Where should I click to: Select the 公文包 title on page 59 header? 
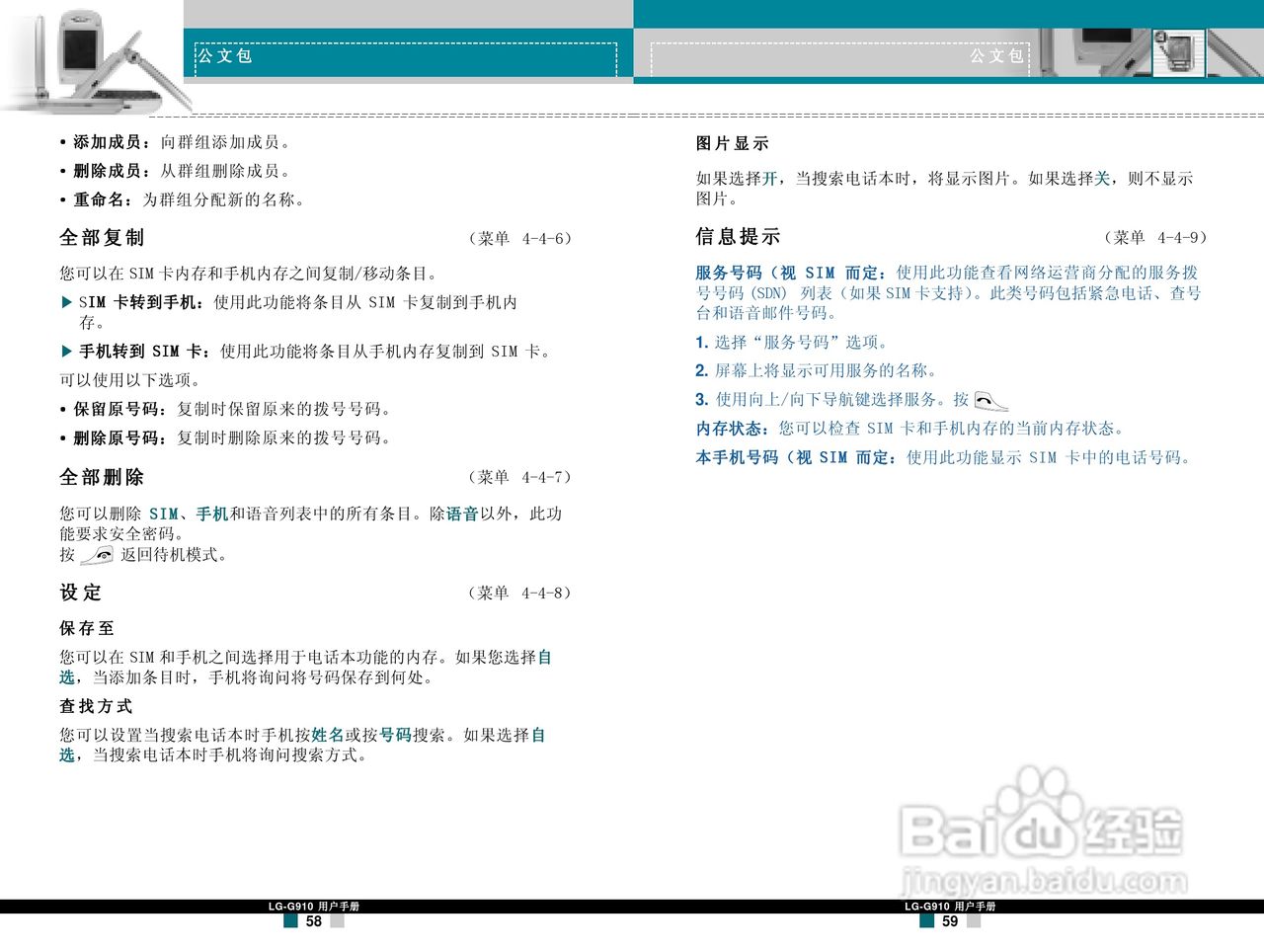coord(996,56)
